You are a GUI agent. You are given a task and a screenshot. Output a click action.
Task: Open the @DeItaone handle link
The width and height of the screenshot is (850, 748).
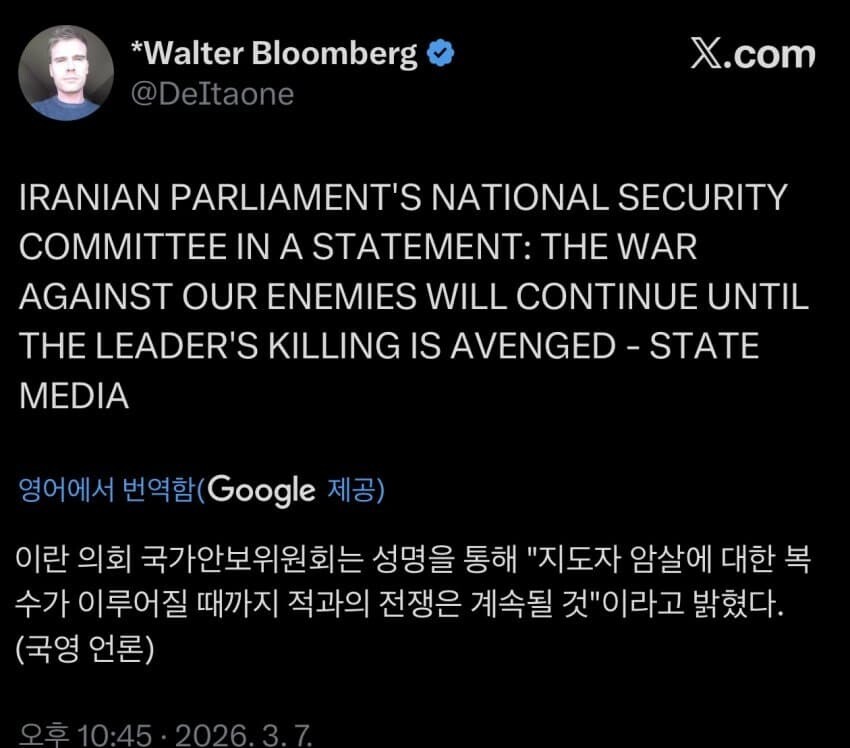212,93
